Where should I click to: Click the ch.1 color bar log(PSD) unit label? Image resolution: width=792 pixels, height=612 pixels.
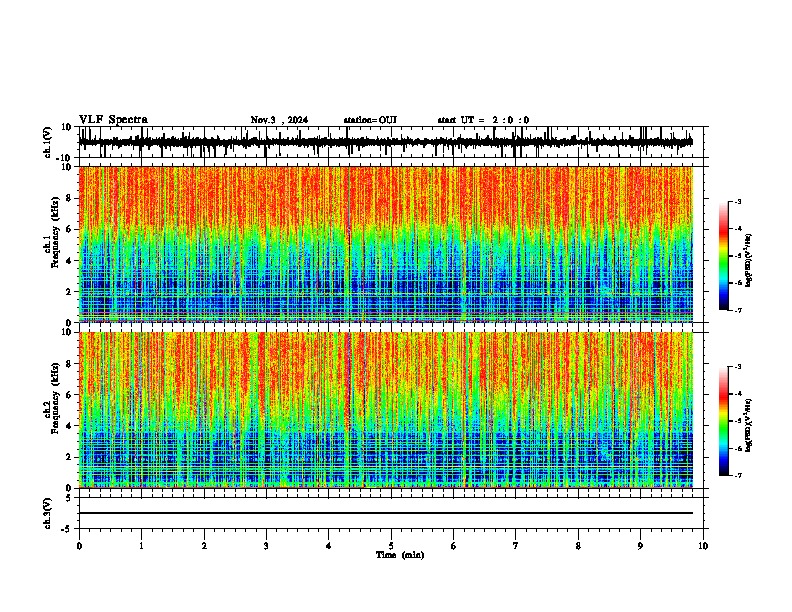coord(749,260)
